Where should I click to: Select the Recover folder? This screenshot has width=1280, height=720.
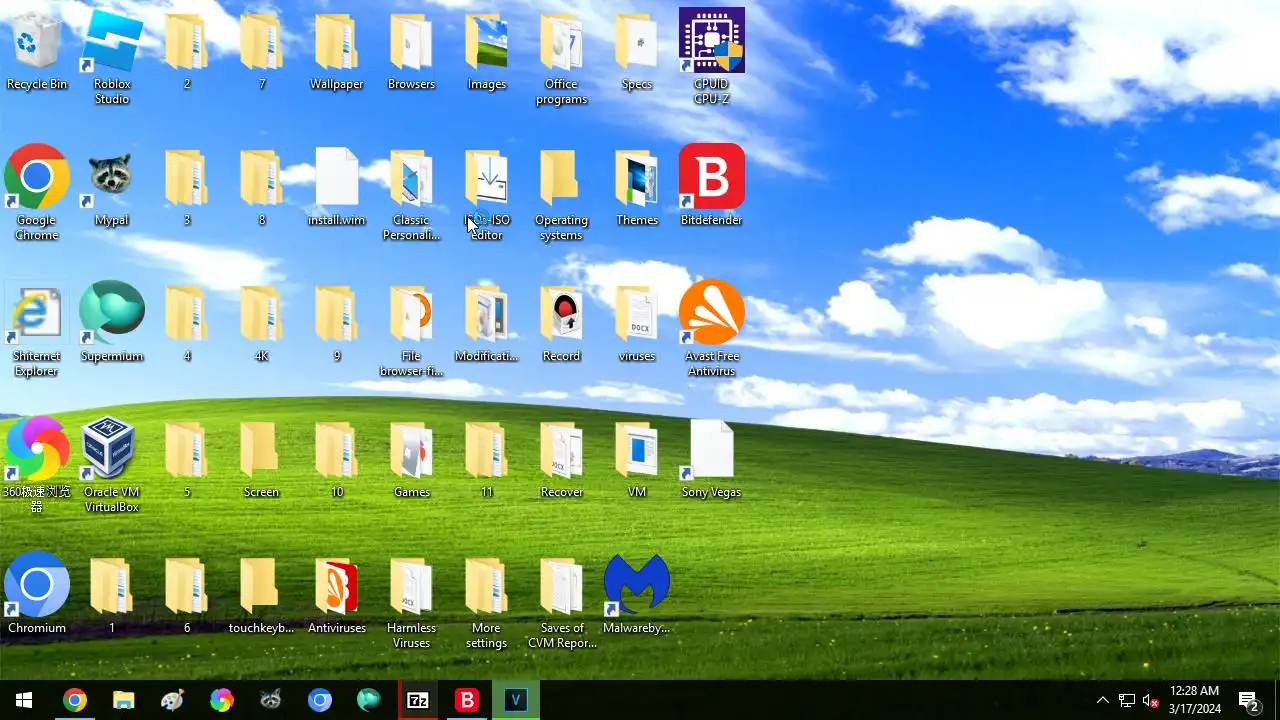pos(562,458)
